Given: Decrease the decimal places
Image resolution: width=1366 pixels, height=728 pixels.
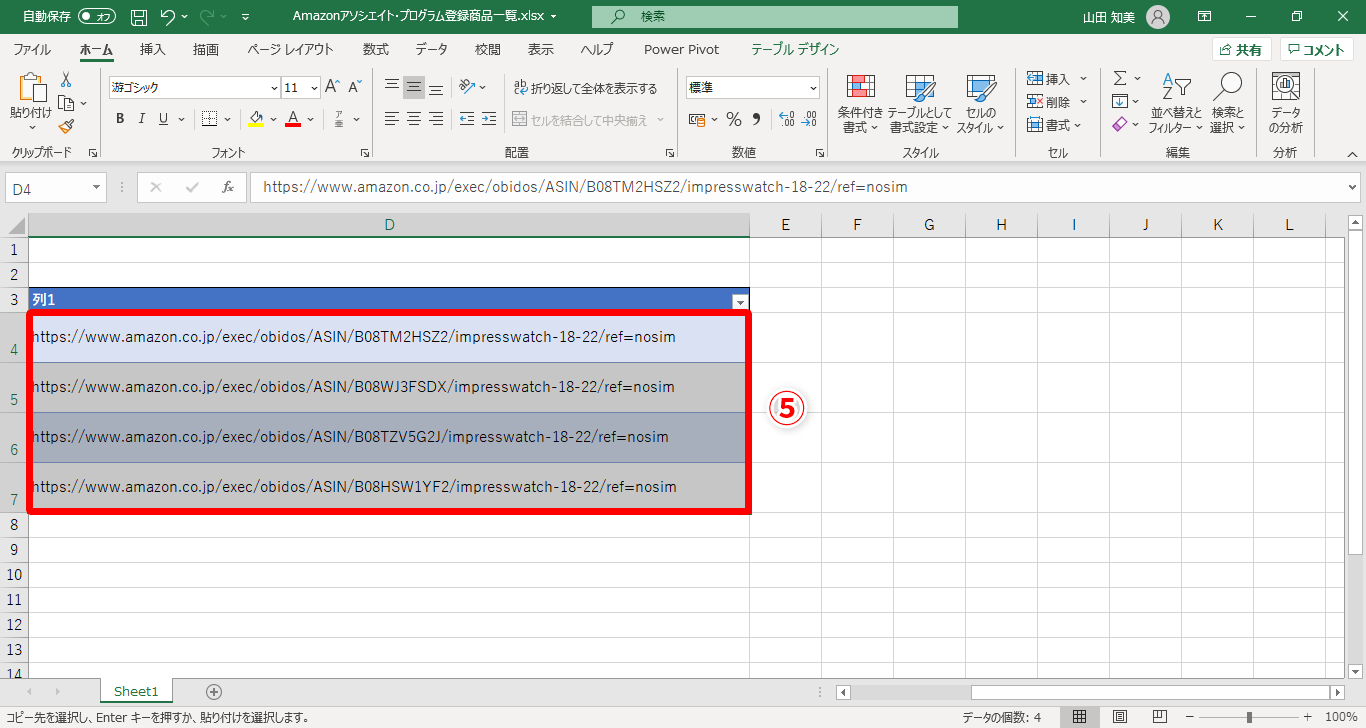Looking at the screenshot, I should click(811, 119).
